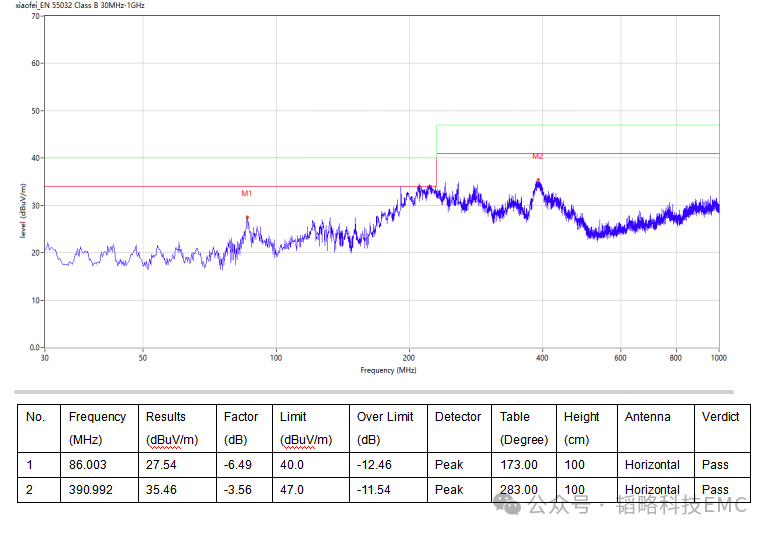Click the M2 marker label near 390 MHz
Viewport: 771px width, 535px height.
537,156
